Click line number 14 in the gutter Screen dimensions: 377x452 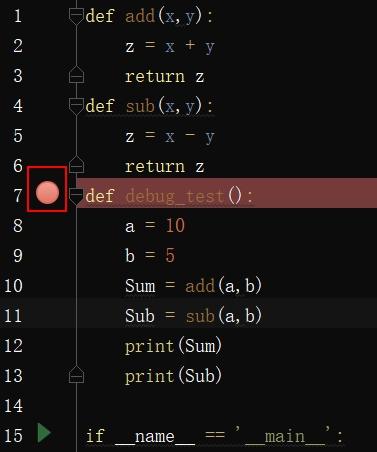[x=13, y=406]
